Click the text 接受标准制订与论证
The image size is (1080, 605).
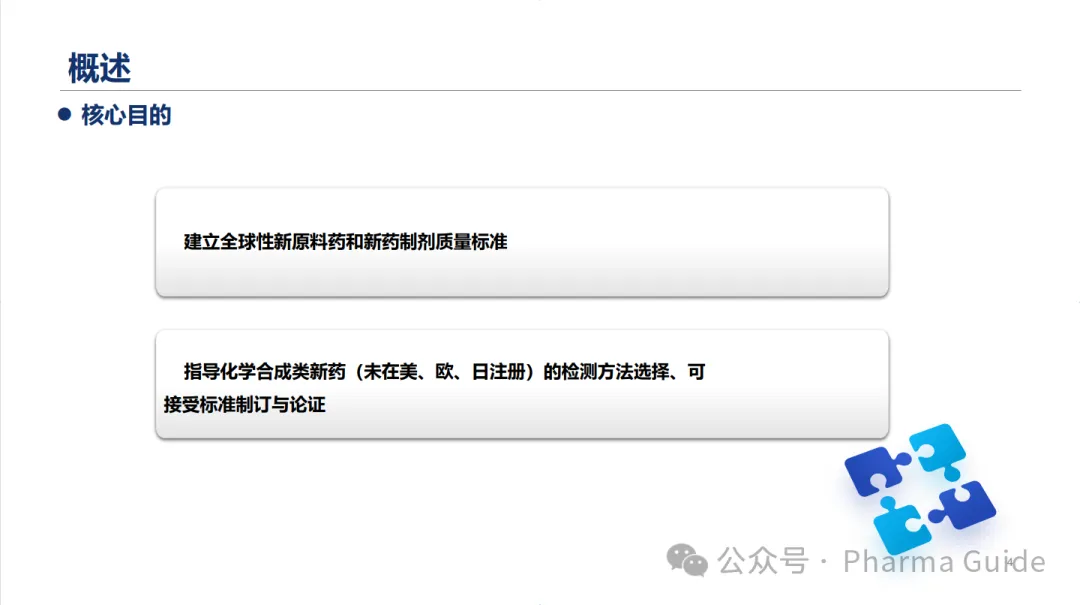click(x=245, y=404)
